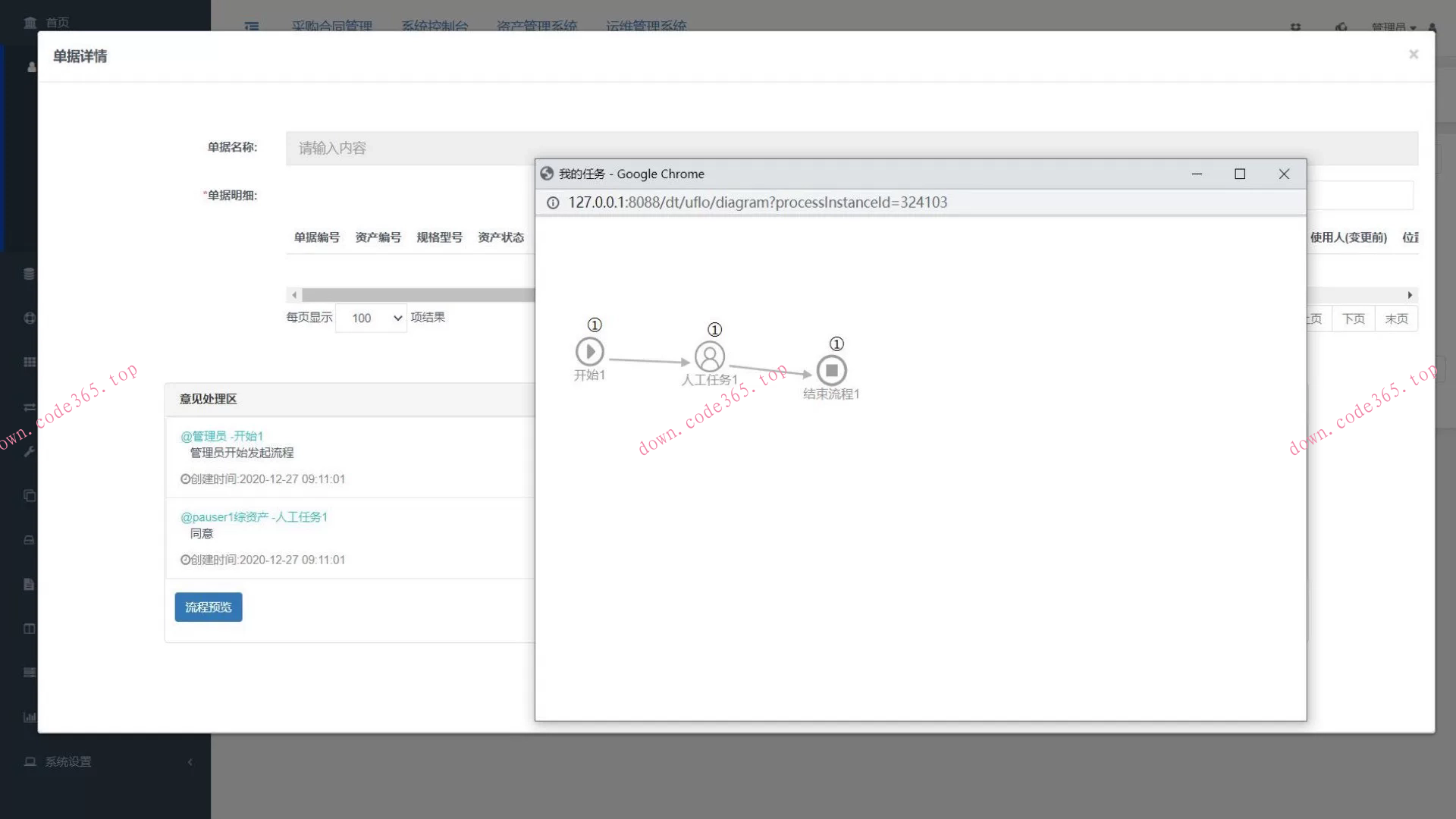The height and width of the screenshot is (819, 1456).
Task: Click the 结束流程1 end node icon
Action: coord(831,371)
